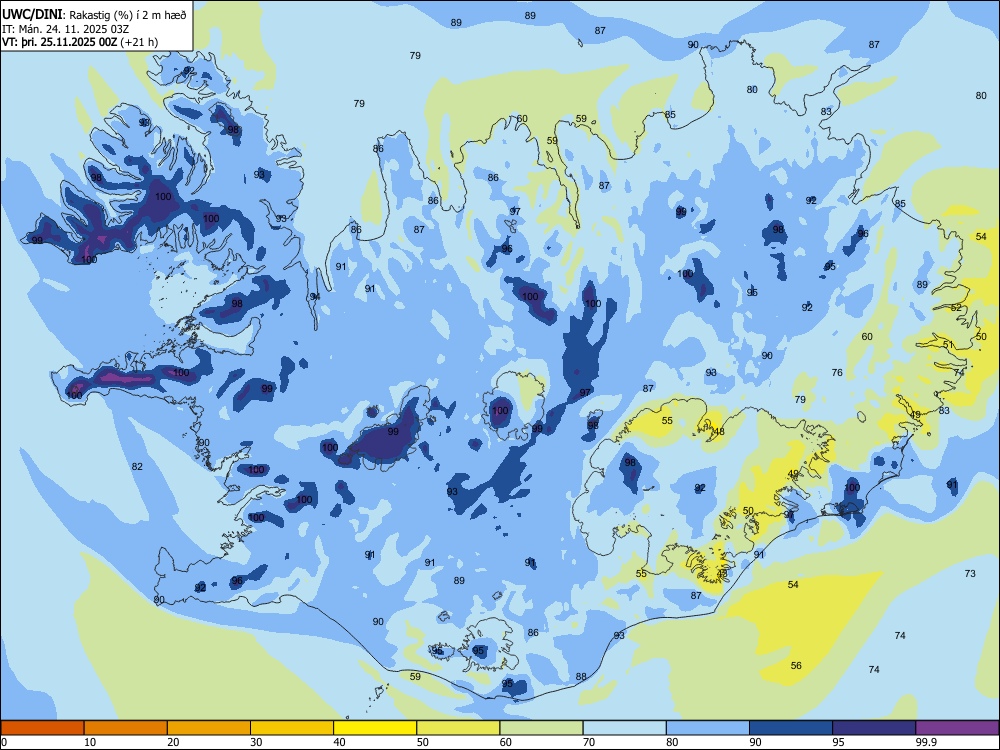Click the "UWC/DINI" title text
Viewport: 1000px width, 750px height.
tap(32, 15)
